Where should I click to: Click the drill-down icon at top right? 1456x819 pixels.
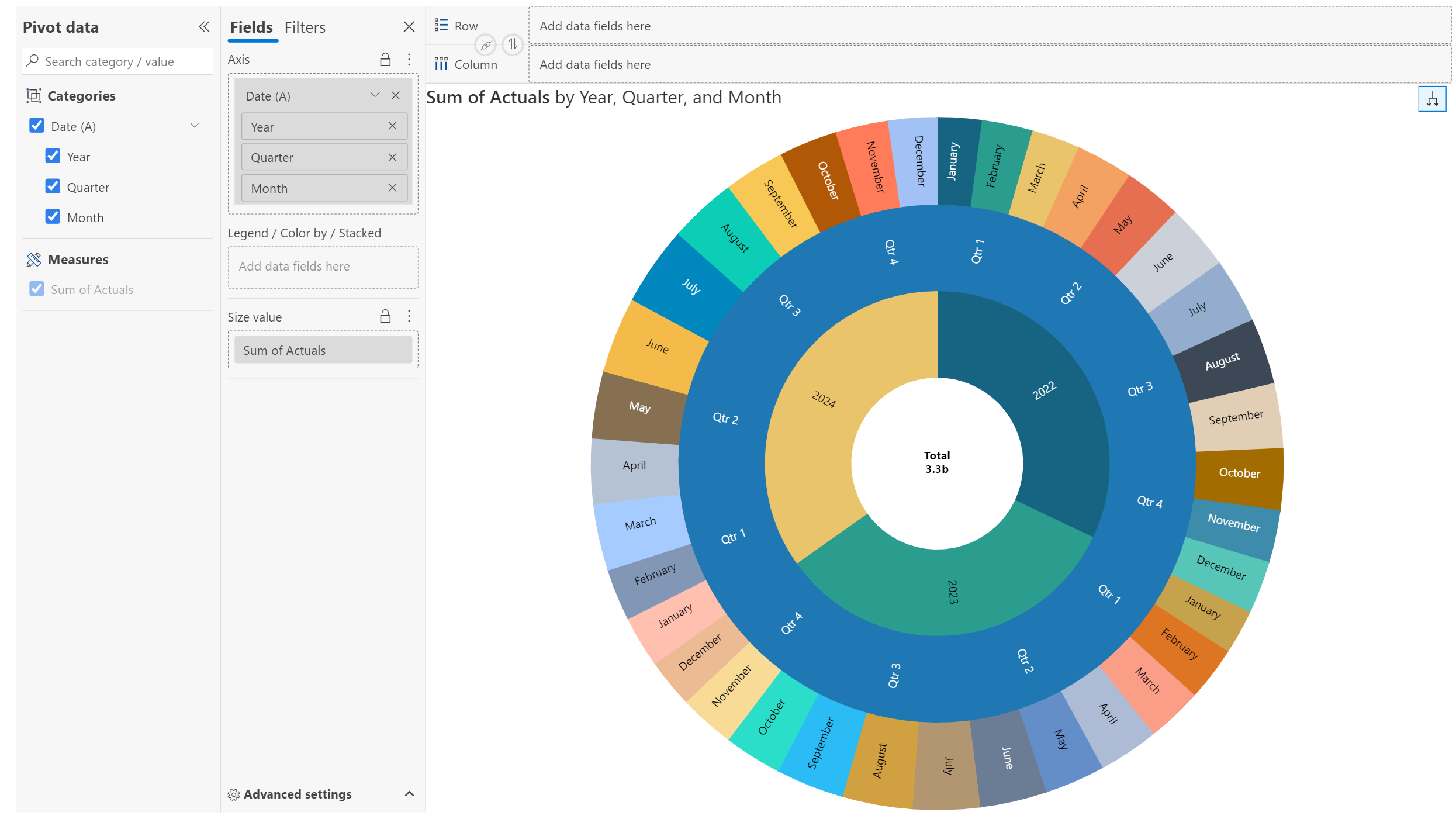[1431, 99]
